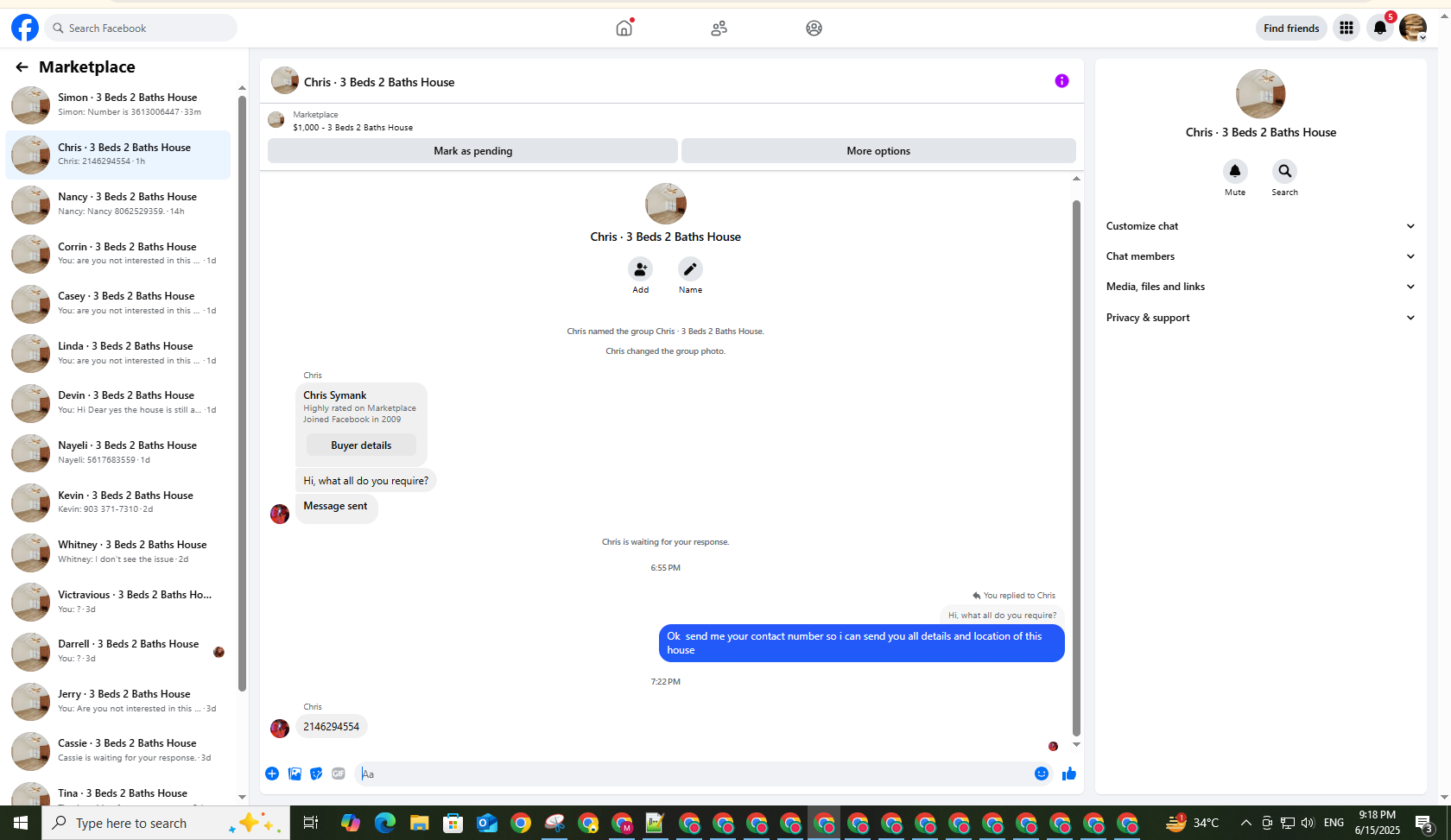Open File Explorer from the taskbar
1451x840 pixels.
(419, 823)
